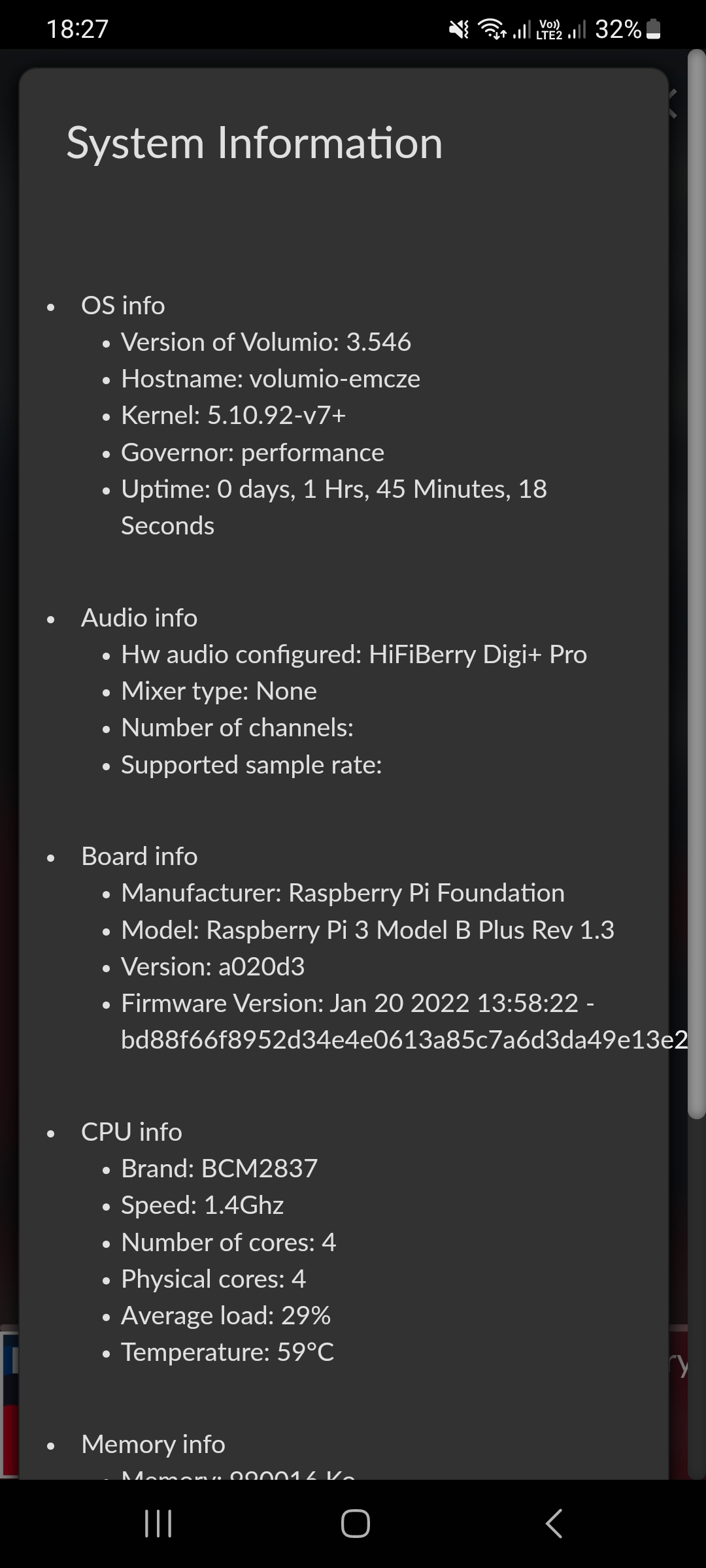Tap the muted vibrate status icon
This screenshot has height=1568, width=706.
click(459, 29)
